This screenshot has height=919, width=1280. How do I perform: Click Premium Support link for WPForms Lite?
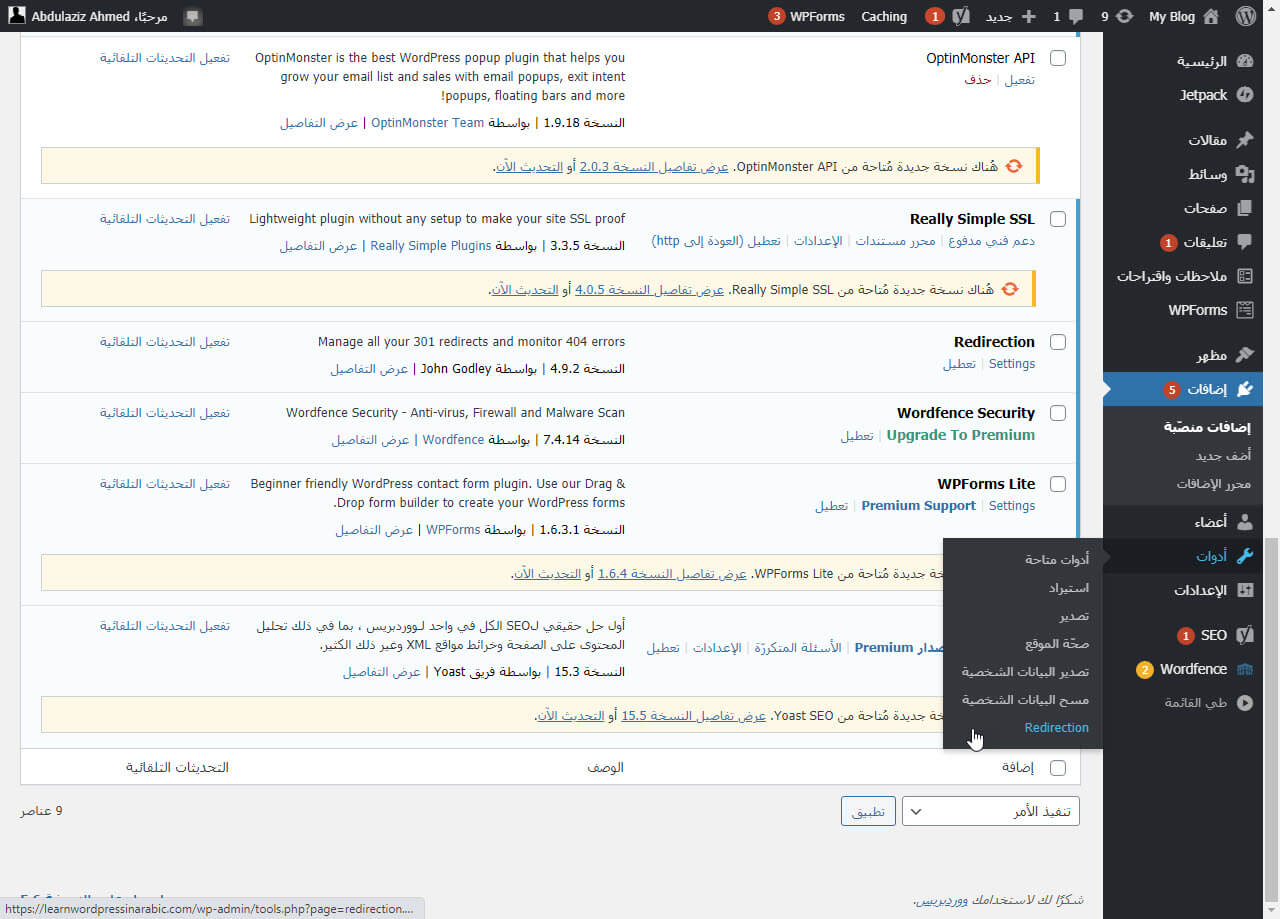pyautogui.click(x=918, y=506)
